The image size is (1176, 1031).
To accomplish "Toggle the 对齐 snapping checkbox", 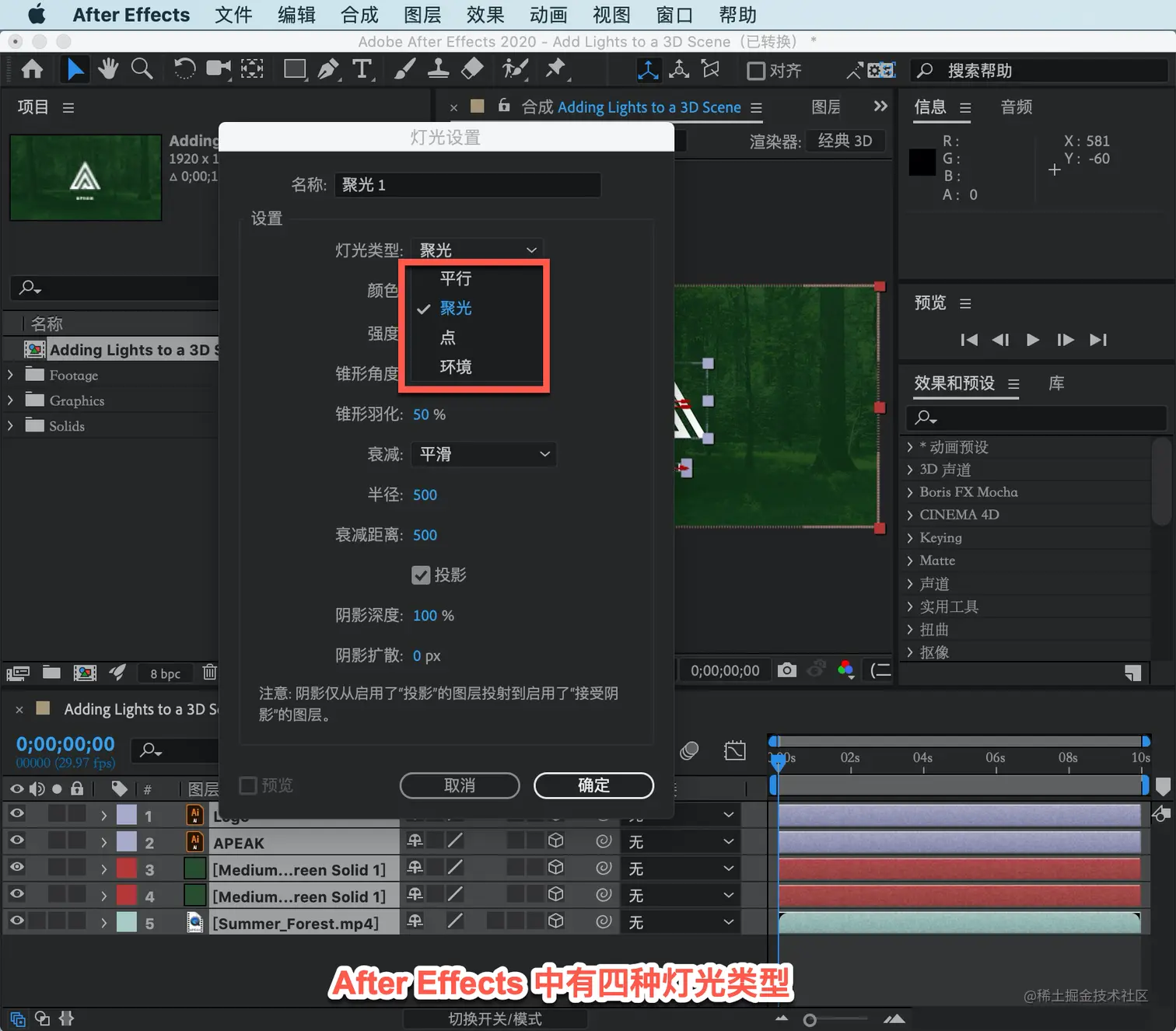I will 756,71.
